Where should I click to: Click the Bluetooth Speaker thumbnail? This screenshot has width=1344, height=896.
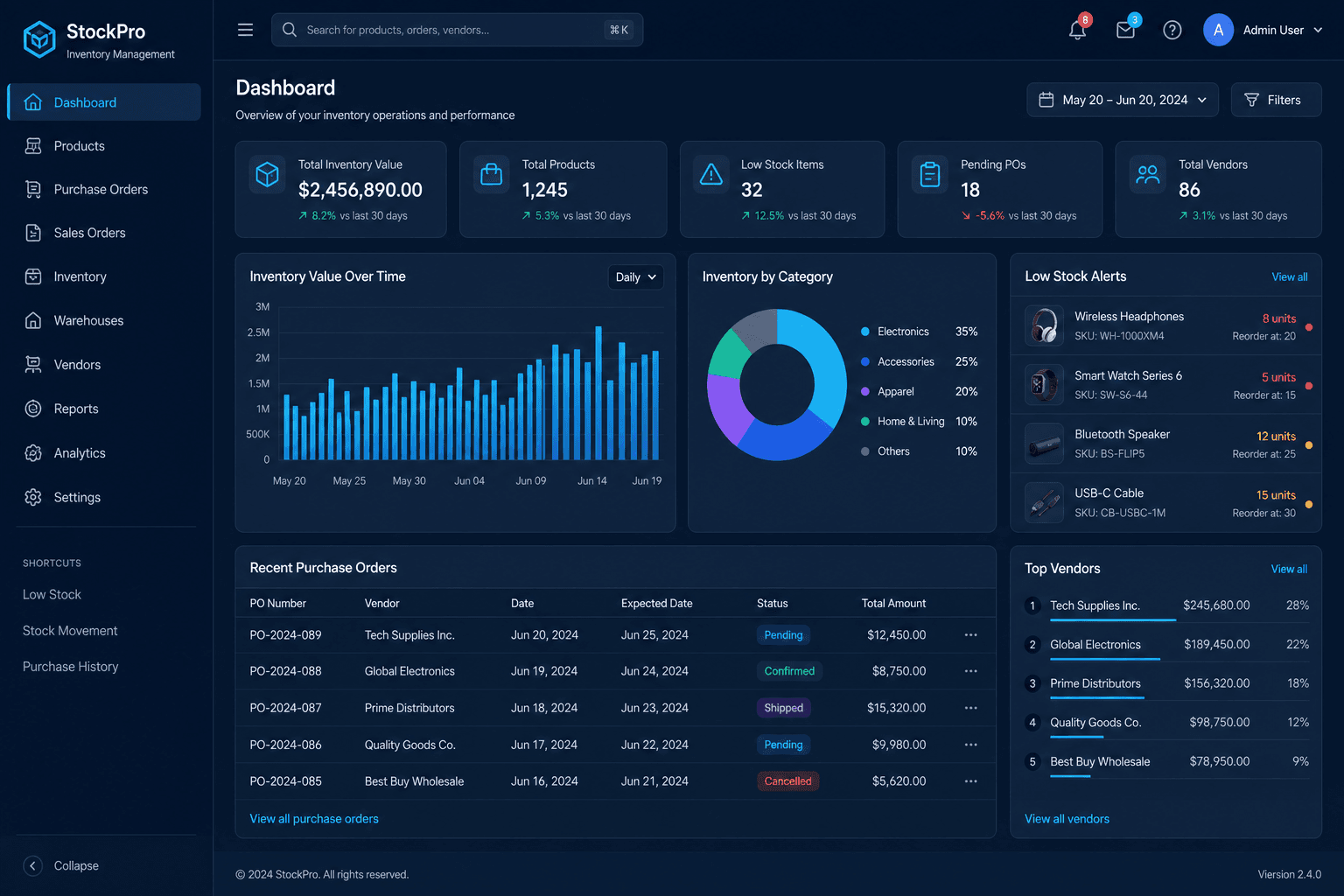click(x=1044, y=444)
